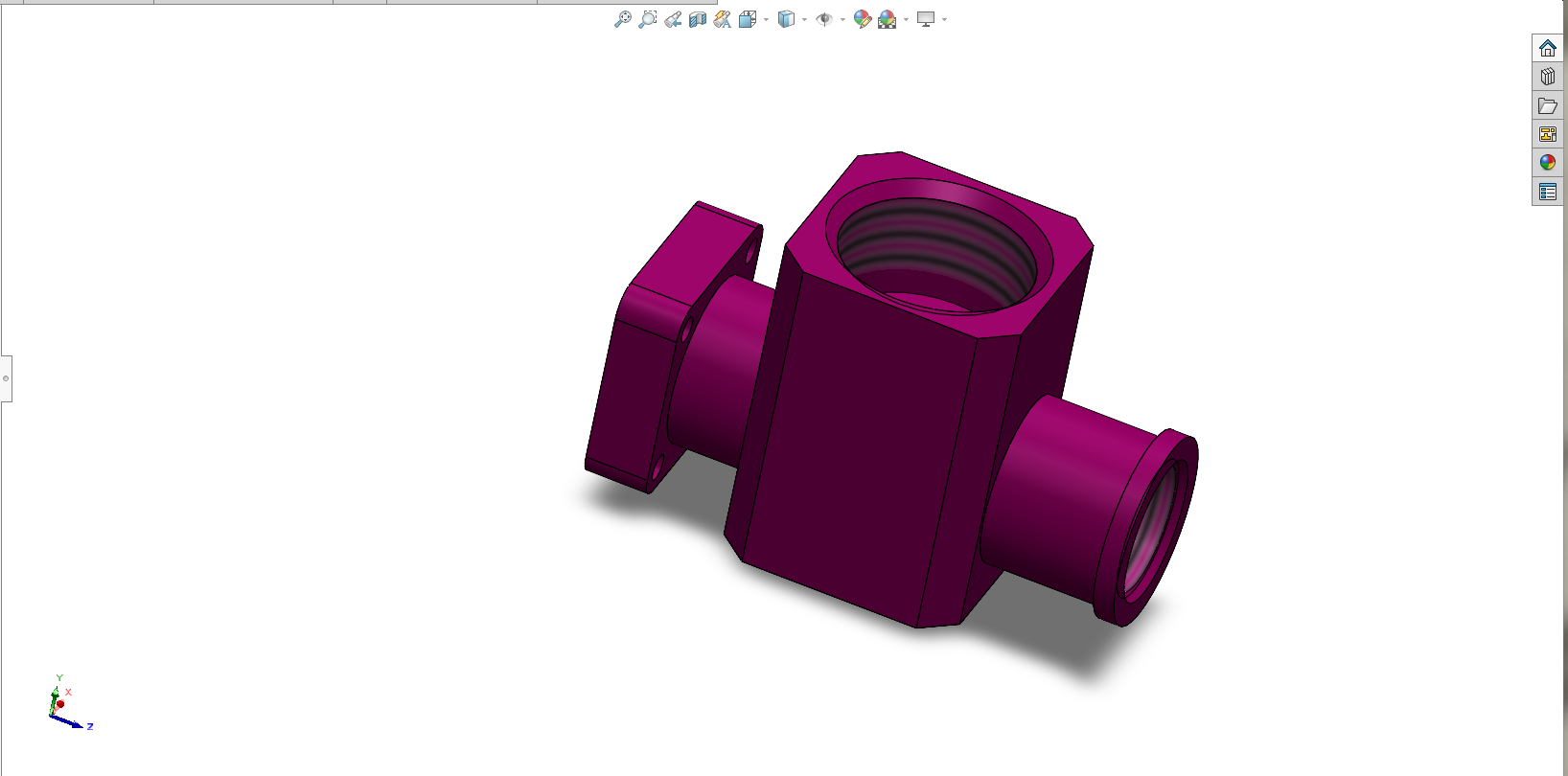Click the Zoom to Fit icon
This screenshot has width=1568, height=776.
(622, 19)
